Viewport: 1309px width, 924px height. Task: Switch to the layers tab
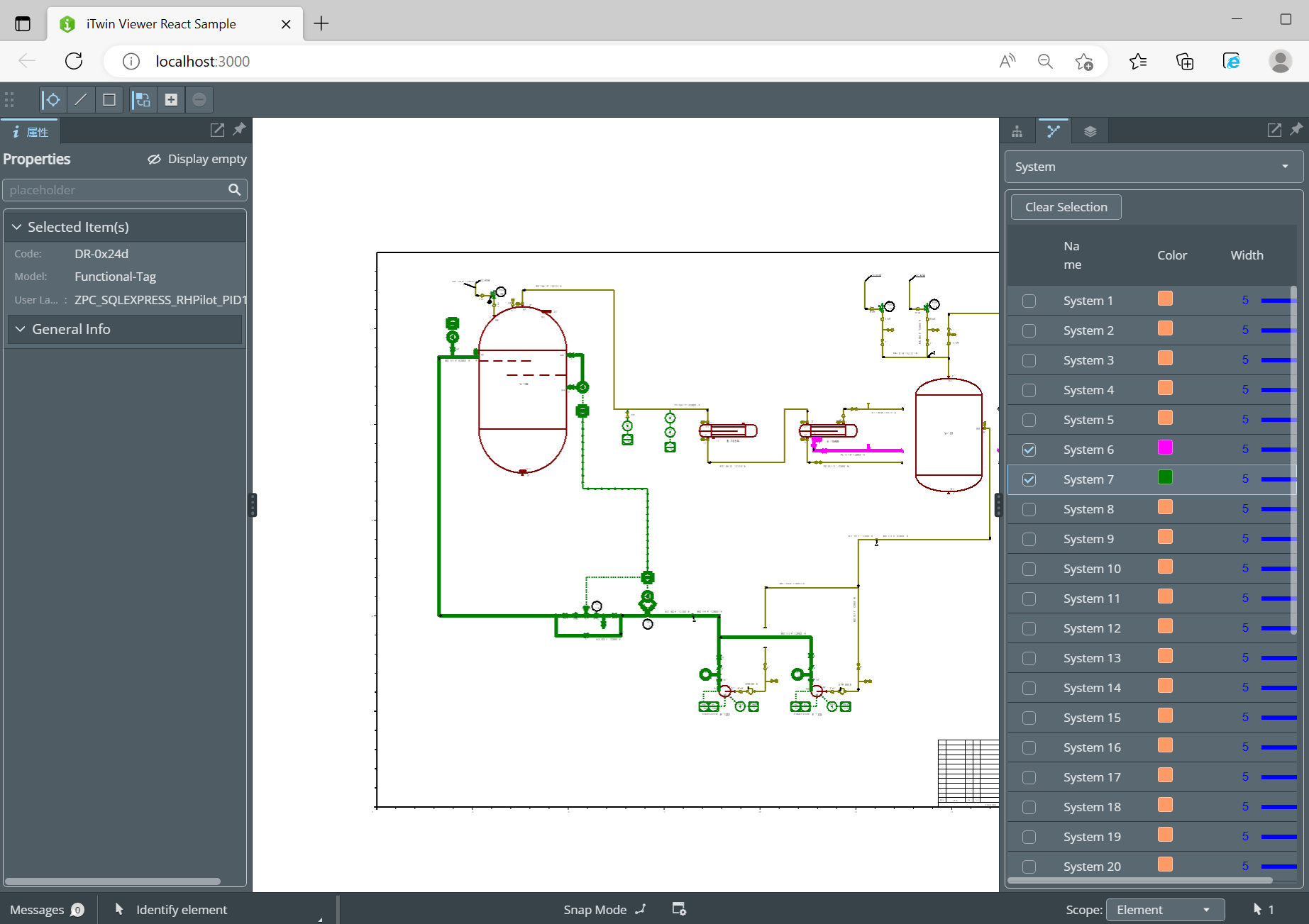pyautogui.click(x=1090, y=131)
